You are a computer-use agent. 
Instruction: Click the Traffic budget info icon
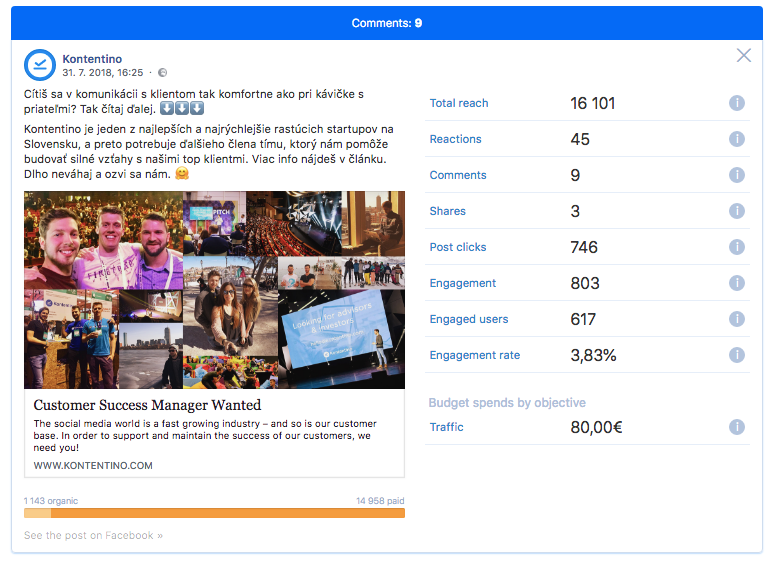click(x=737, y=427)
